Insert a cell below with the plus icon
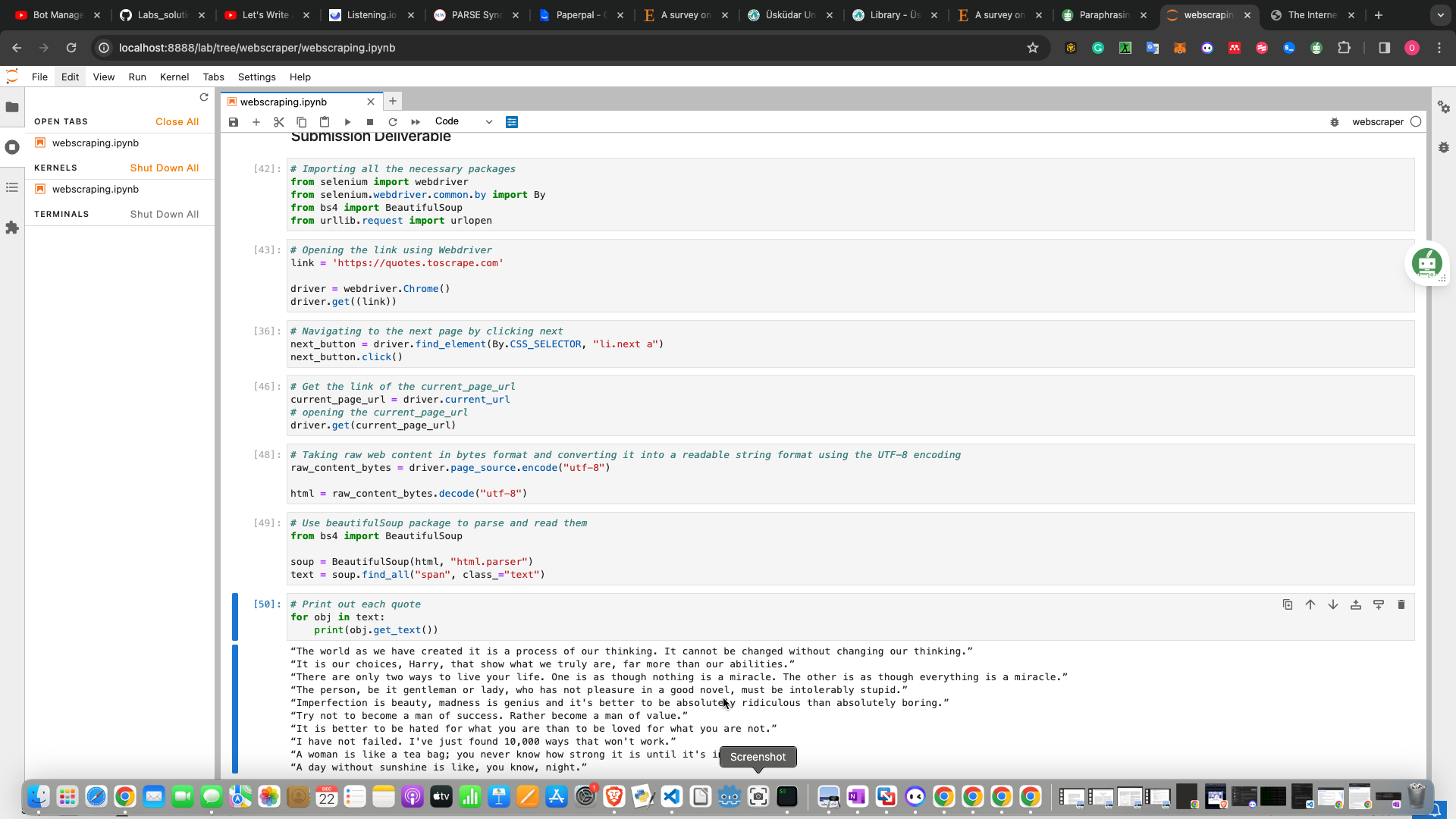The image size is (1456, 819). tap(256, 122)
